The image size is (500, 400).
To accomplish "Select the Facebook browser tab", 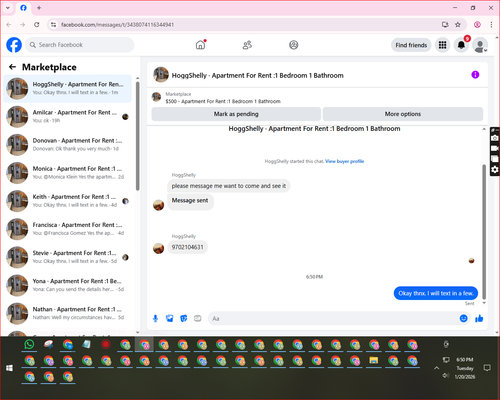I will [23, 8].
